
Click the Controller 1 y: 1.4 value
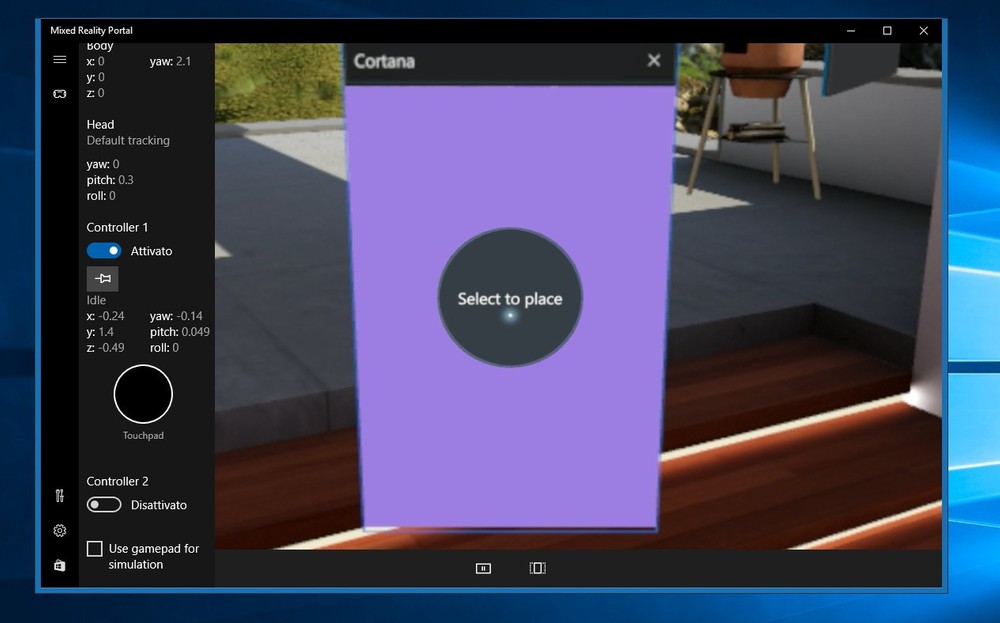pyautogui.click(x=100, y=332)
